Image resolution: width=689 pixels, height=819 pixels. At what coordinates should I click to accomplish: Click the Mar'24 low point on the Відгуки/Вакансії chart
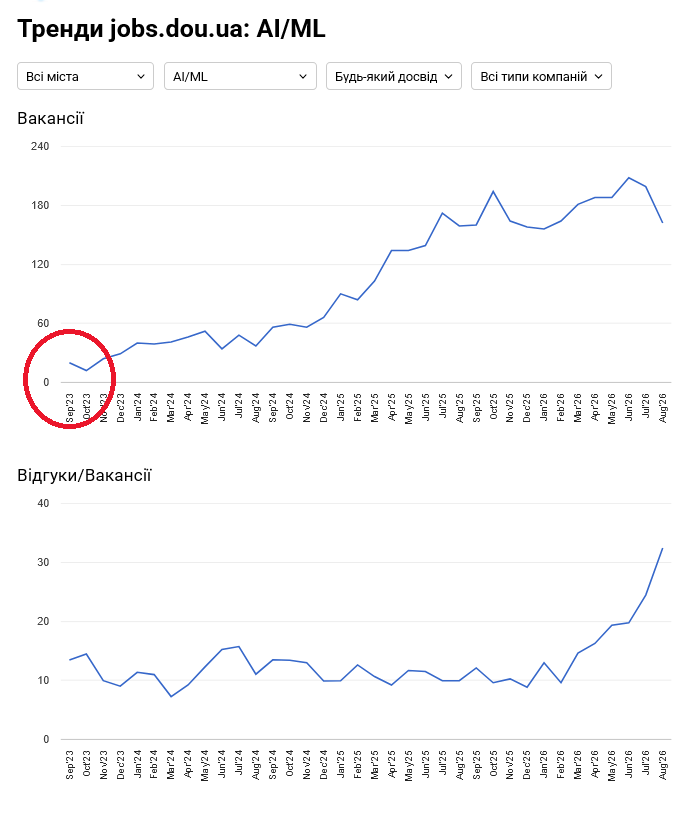(171, 696)
